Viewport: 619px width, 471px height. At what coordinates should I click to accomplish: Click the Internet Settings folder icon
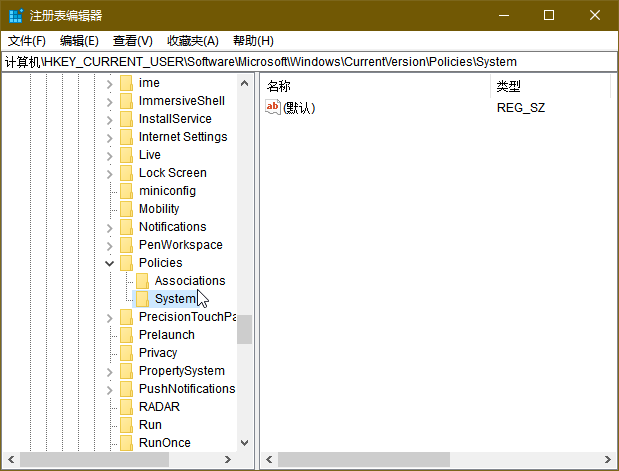(126, 137)
